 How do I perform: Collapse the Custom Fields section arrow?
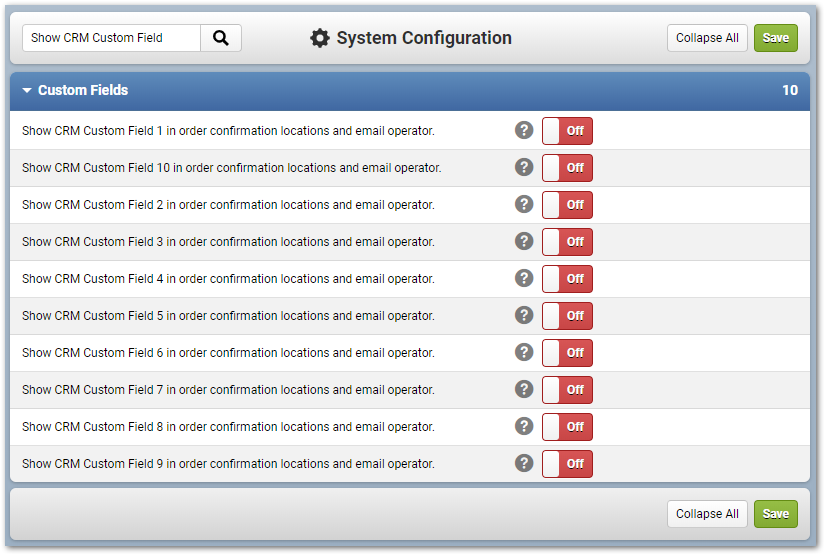coord(27,90)
